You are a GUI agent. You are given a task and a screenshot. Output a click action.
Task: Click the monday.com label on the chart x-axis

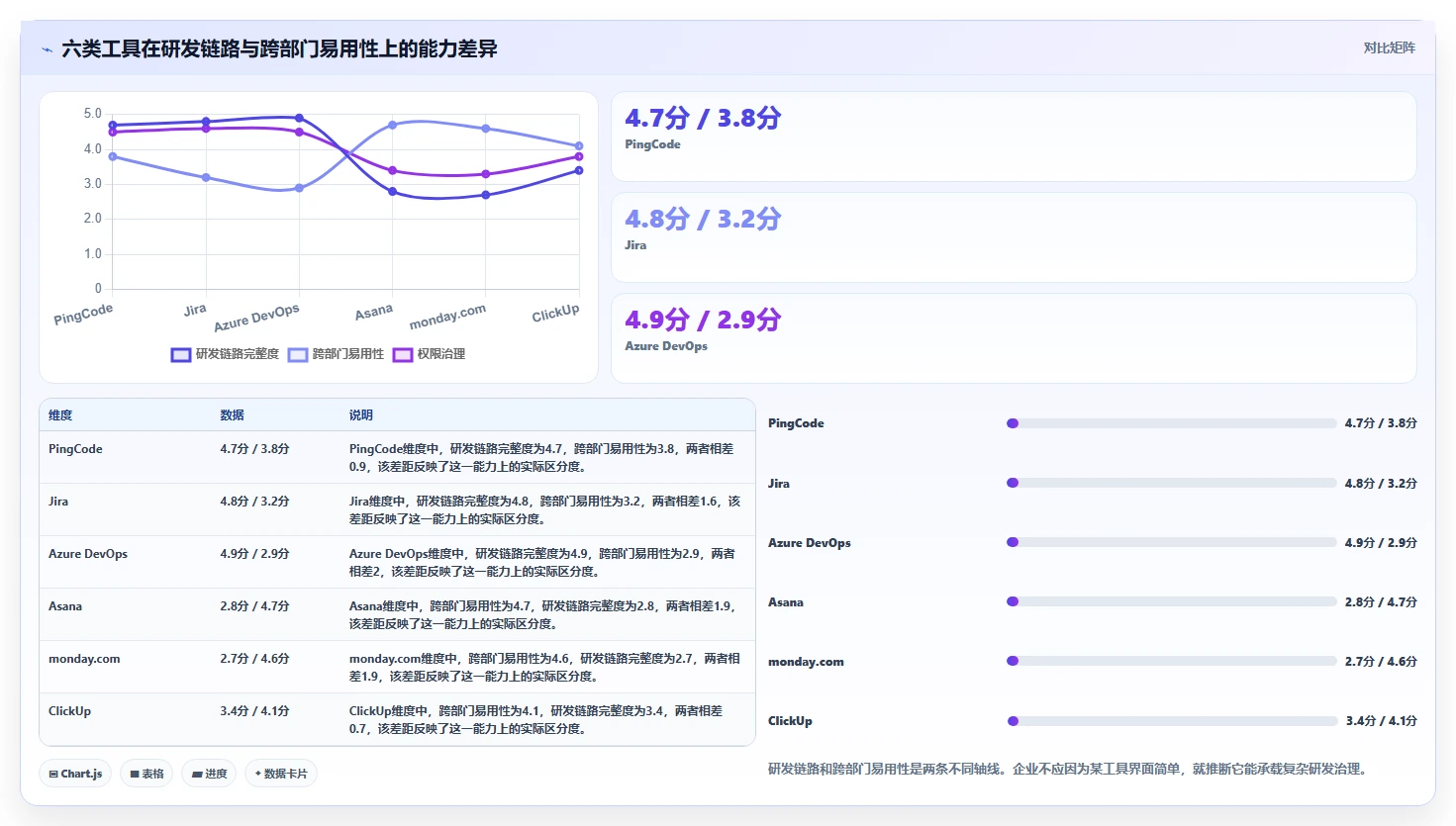(447, 317)
